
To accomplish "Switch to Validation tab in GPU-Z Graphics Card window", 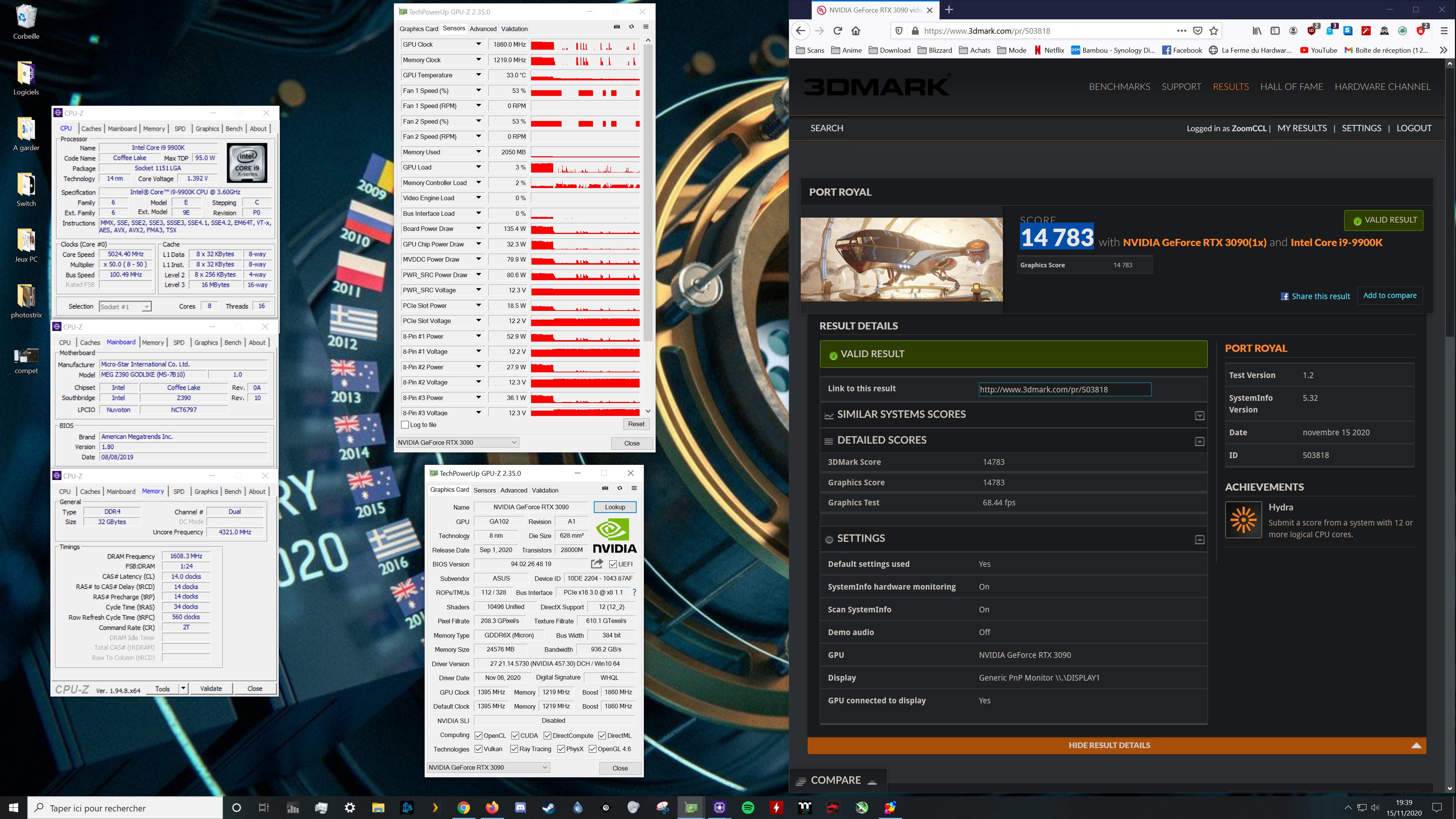I will [545, 490].
